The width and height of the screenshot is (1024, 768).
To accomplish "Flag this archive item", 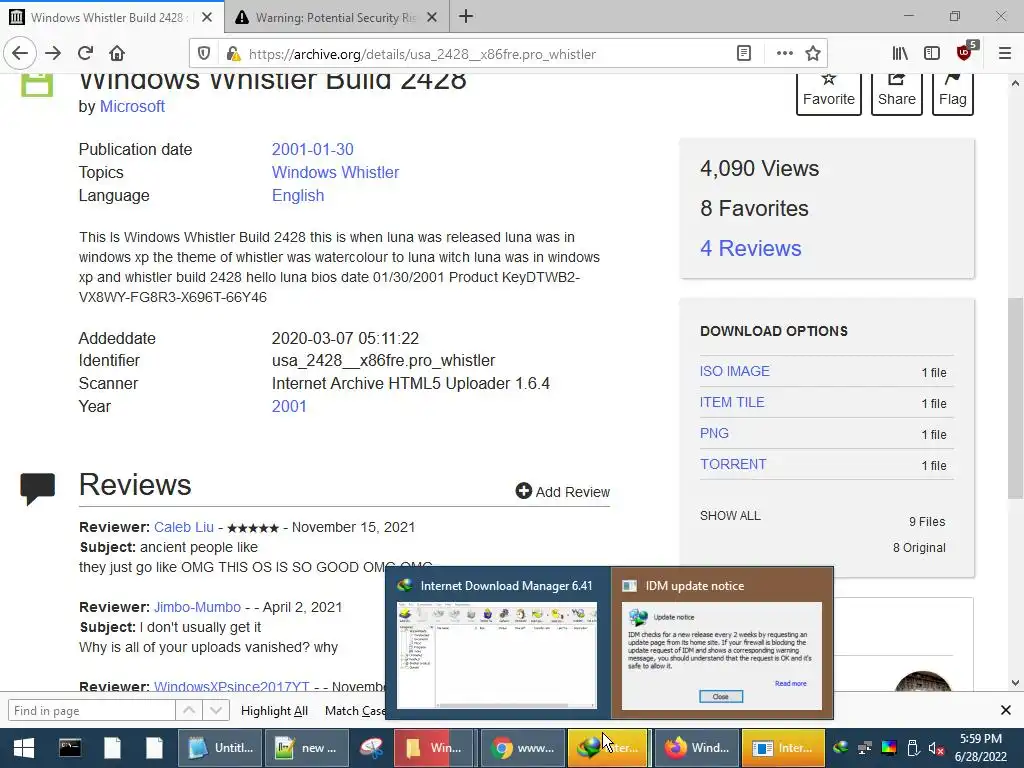I will (x=953, y=93).
